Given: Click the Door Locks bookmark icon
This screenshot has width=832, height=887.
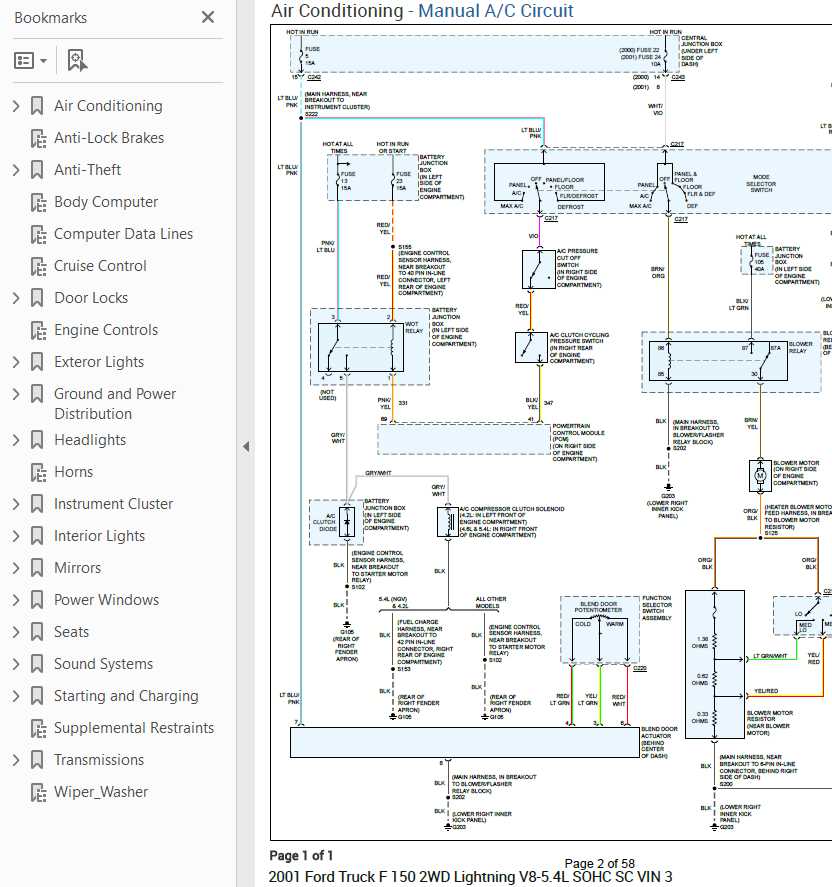Looking at the screenshot, I should pyautogui.click(x=37, y=298).
